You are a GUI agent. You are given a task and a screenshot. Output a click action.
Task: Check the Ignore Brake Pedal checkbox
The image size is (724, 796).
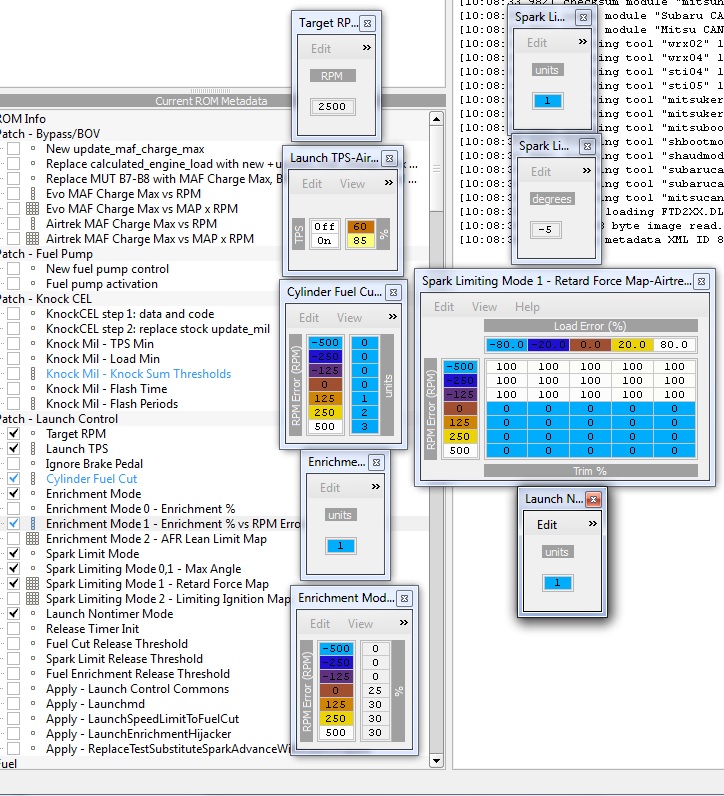pyautogui.click(x=14, y=463)
